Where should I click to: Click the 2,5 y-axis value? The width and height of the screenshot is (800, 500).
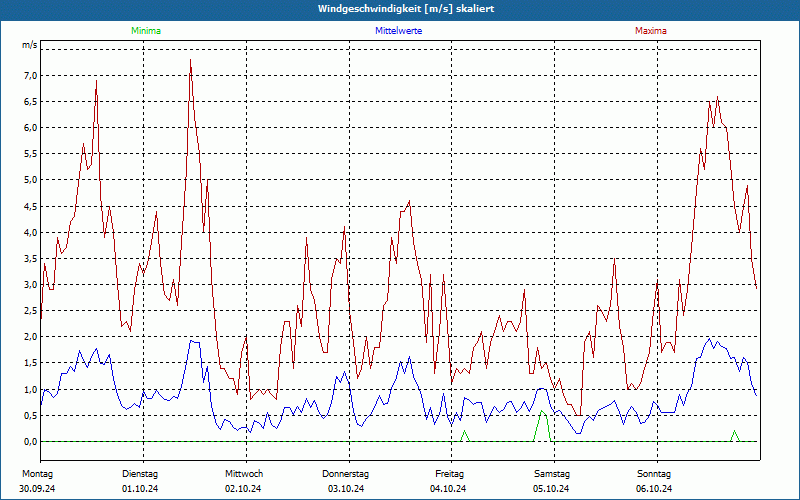pos(31,311)
